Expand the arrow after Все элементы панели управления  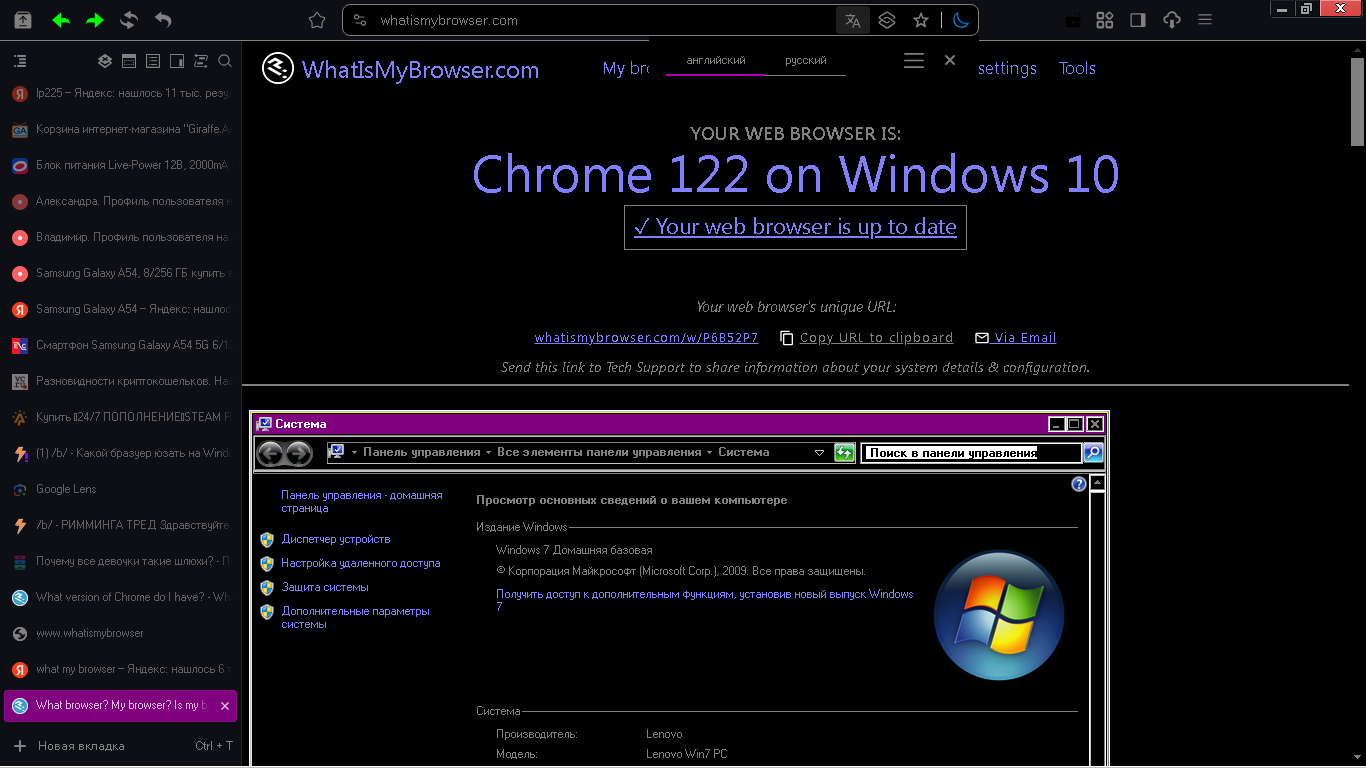(x=710, y=453)
